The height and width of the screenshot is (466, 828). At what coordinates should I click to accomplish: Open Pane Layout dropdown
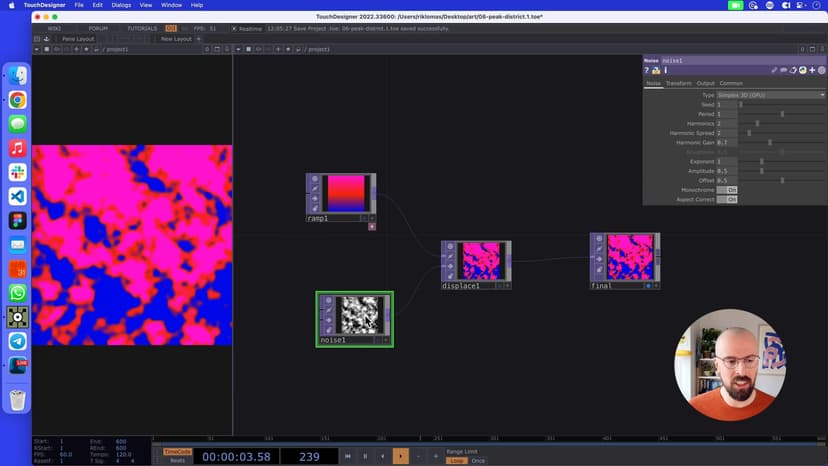coord(78,39)
